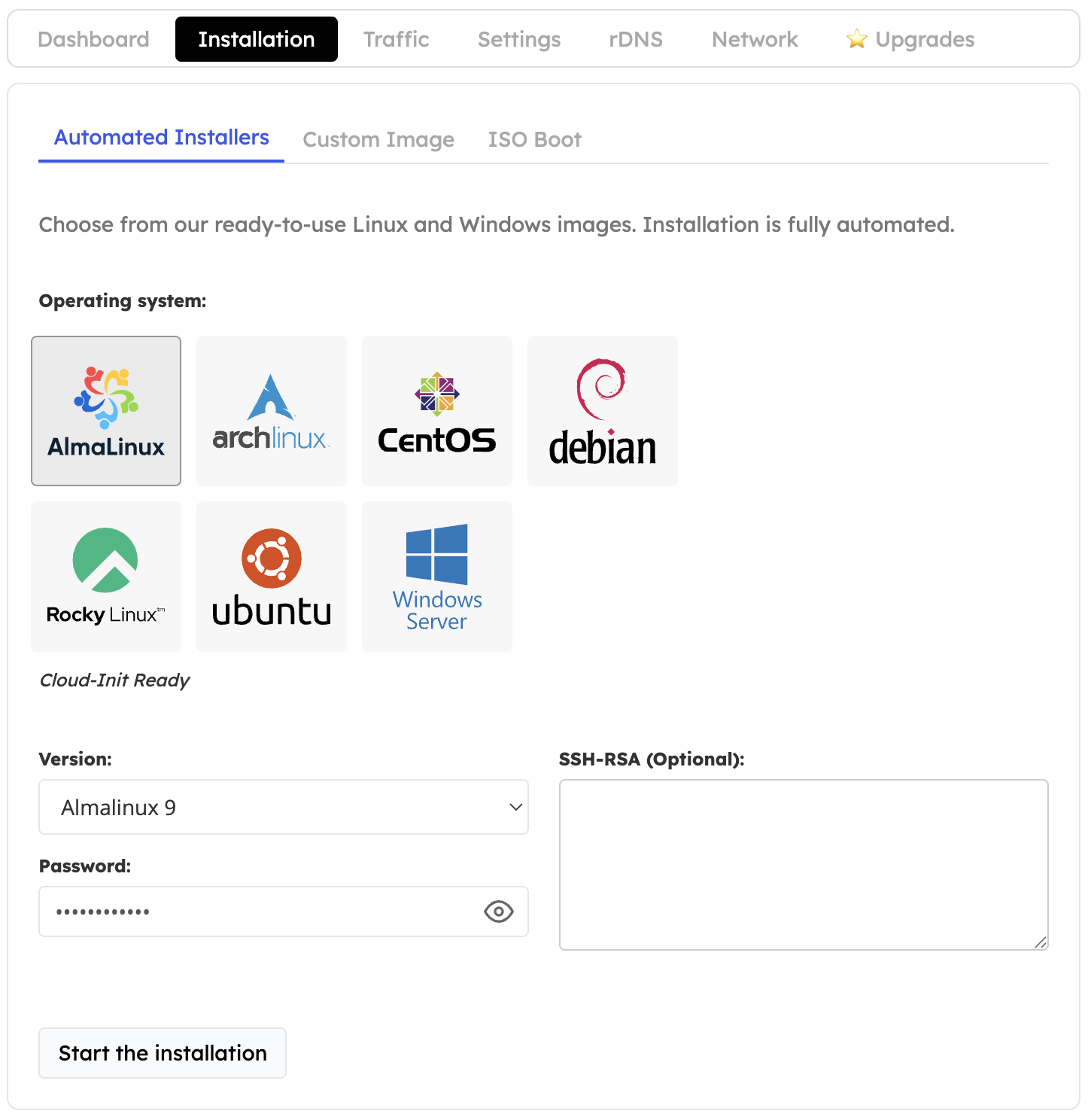Switch to the Custom Image tab
The image size is (1088, 1120).
pyautogui.click(x=378, y=139)
